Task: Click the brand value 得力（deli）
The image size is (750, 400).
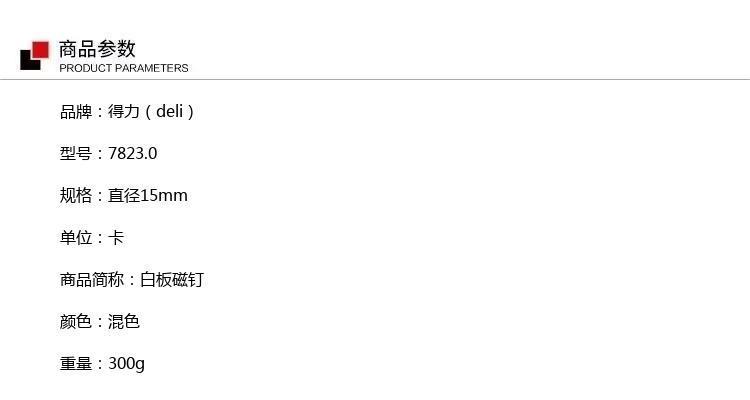Action: click(x=151, y=111)
